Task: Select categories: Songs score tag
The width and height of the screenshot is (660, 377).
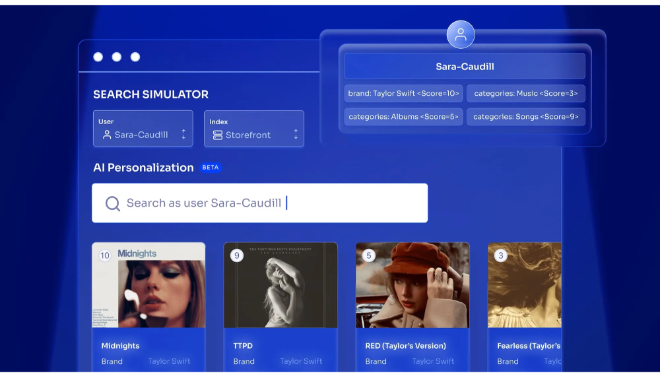Action: pyautogui.click(x=526, y=117)
